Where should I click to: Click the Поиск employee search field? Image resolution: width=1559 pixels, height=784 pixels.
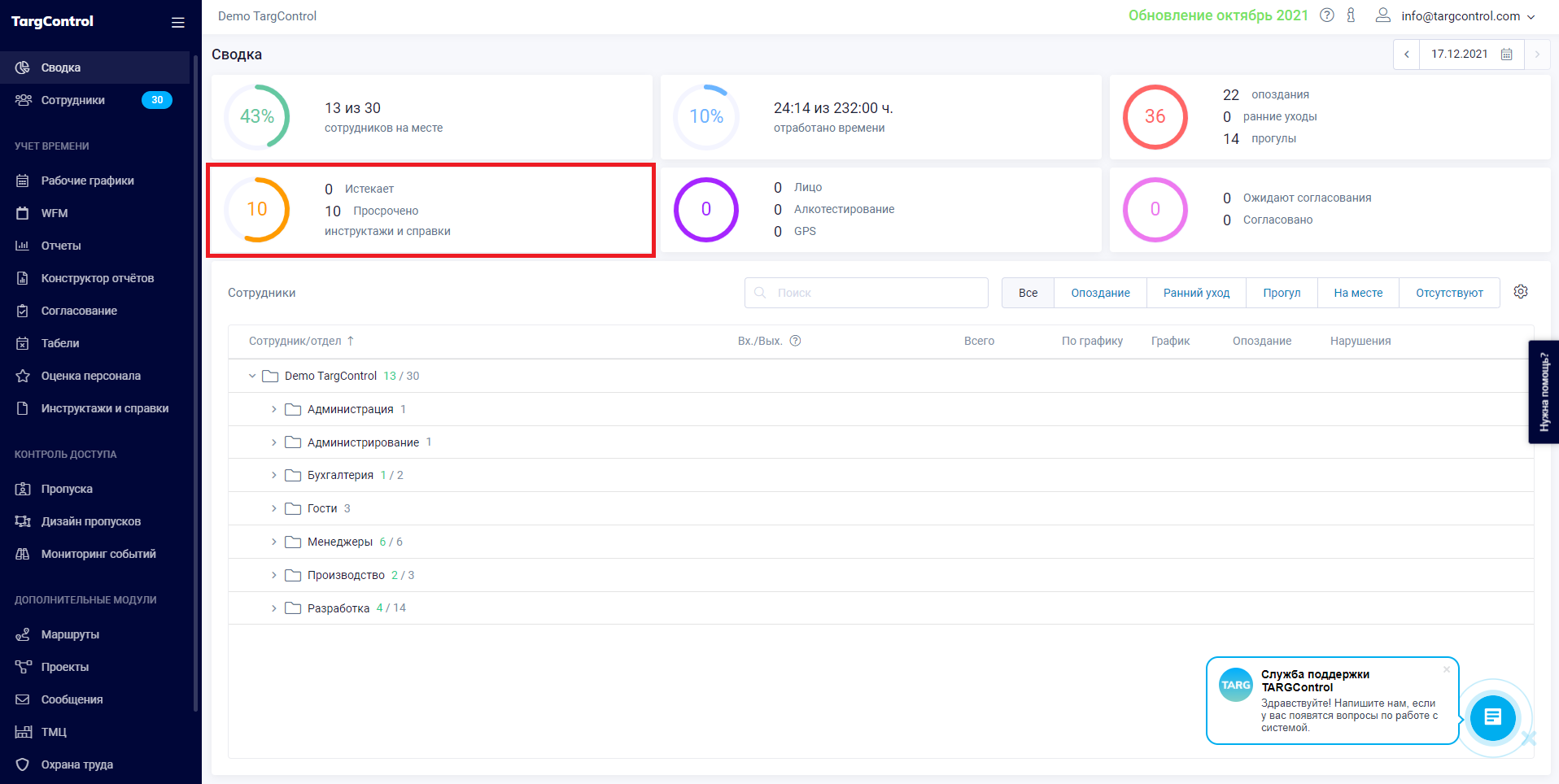867,293
